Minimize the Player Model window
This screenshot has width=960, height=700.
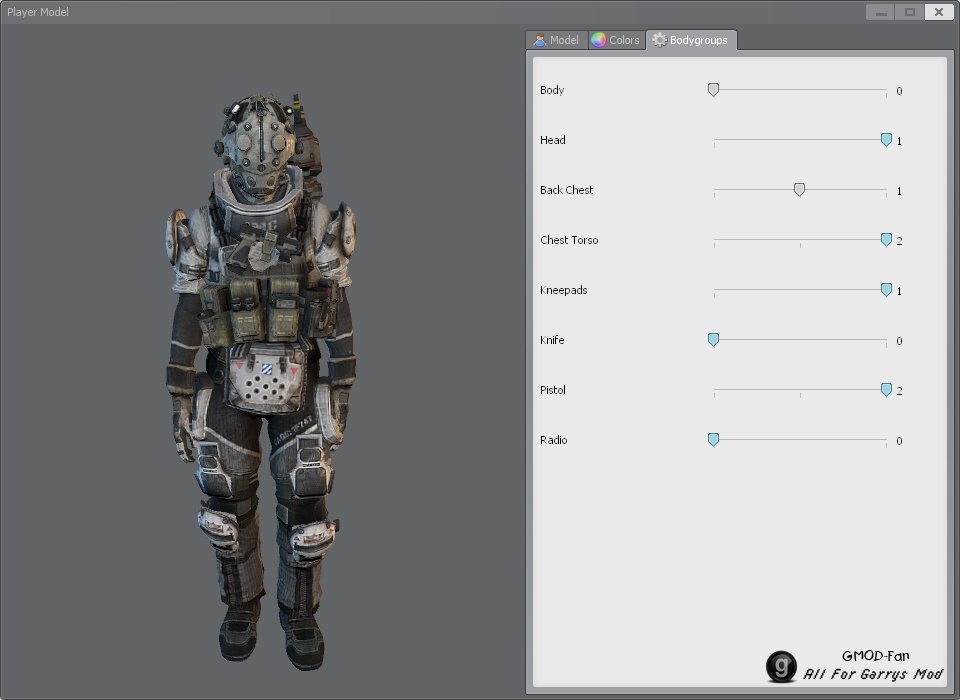[x=880, y=12]
